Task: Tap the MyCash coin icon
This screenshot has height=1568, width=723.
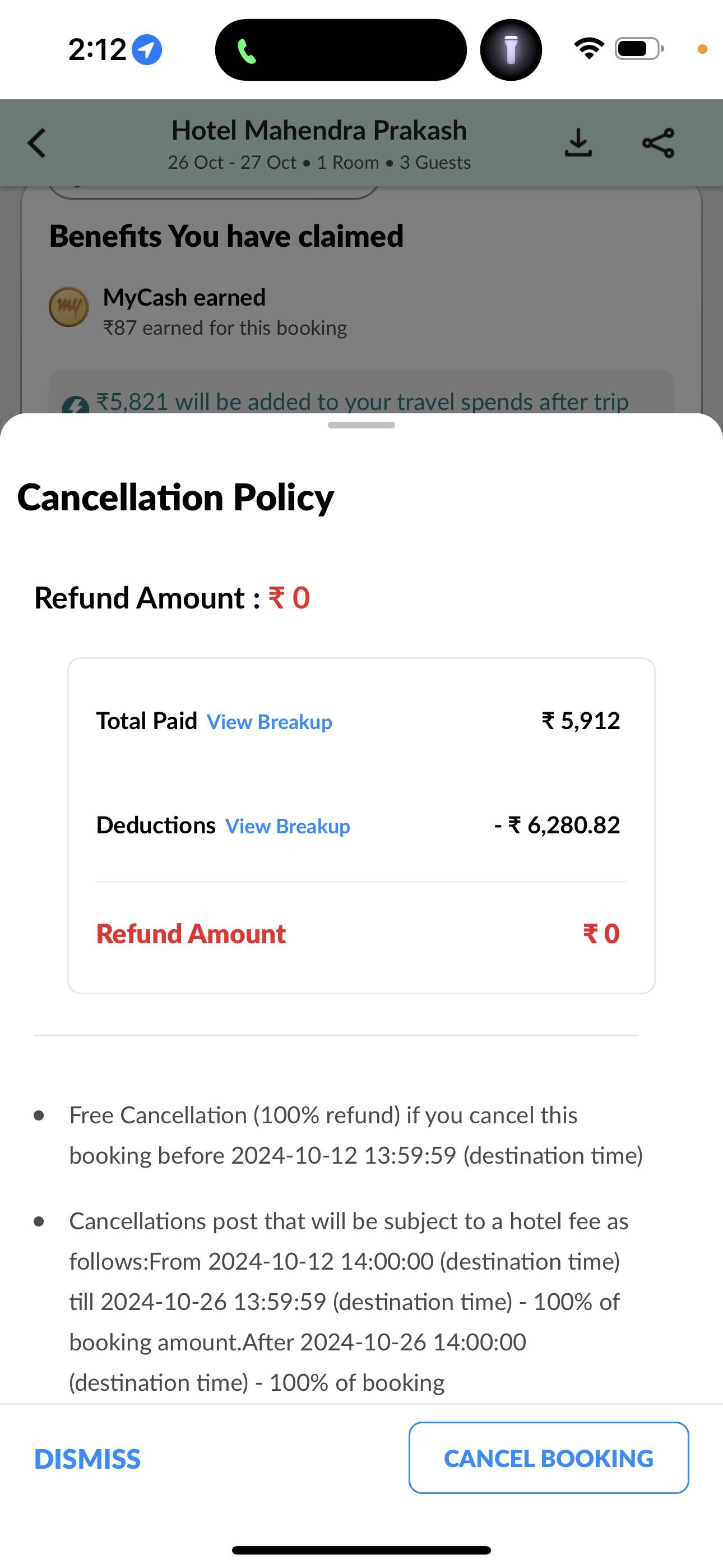Action: pyautogui.click(x=69, y=307)
